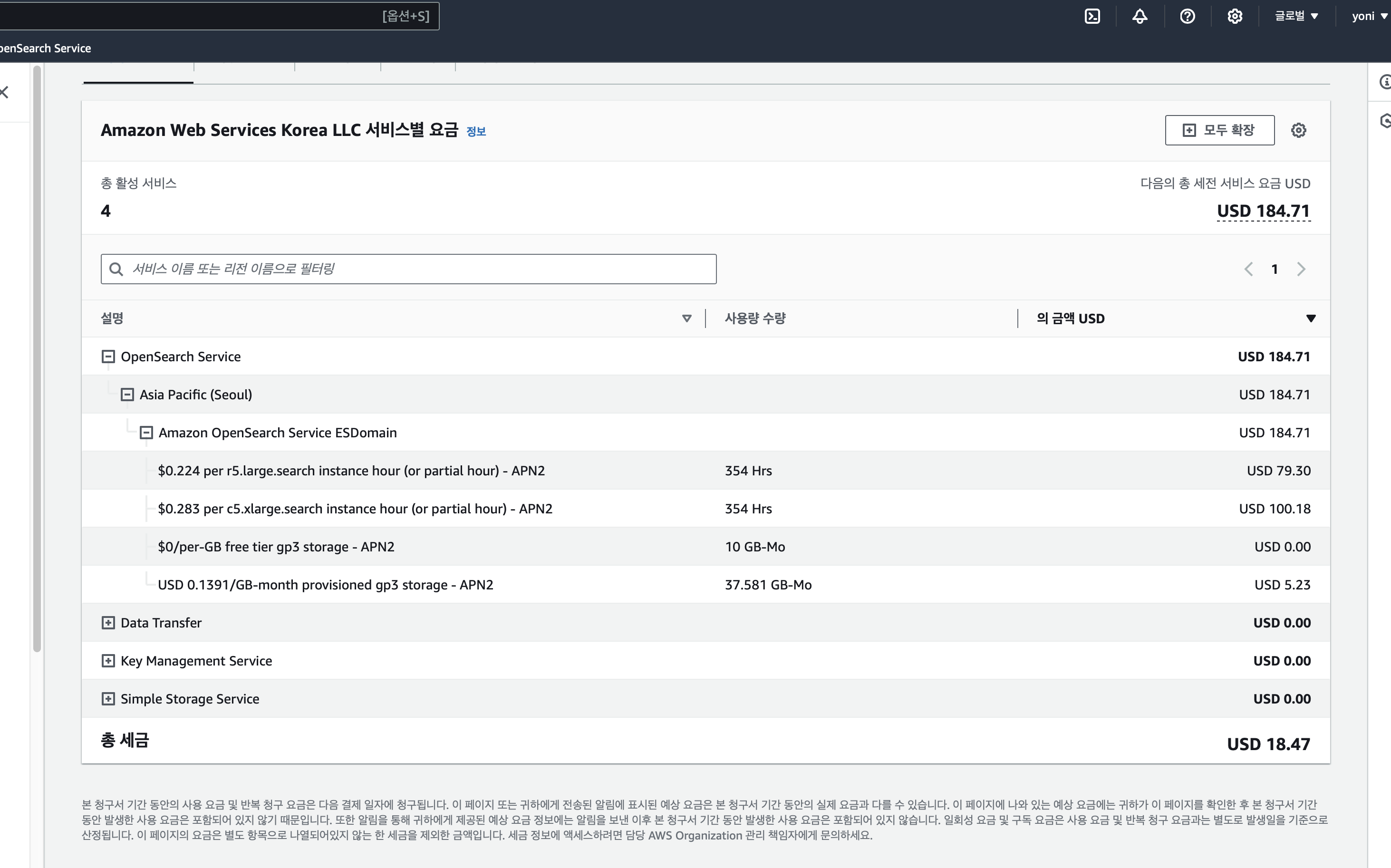Click the USD 79.30 amount

point(1278,471)
